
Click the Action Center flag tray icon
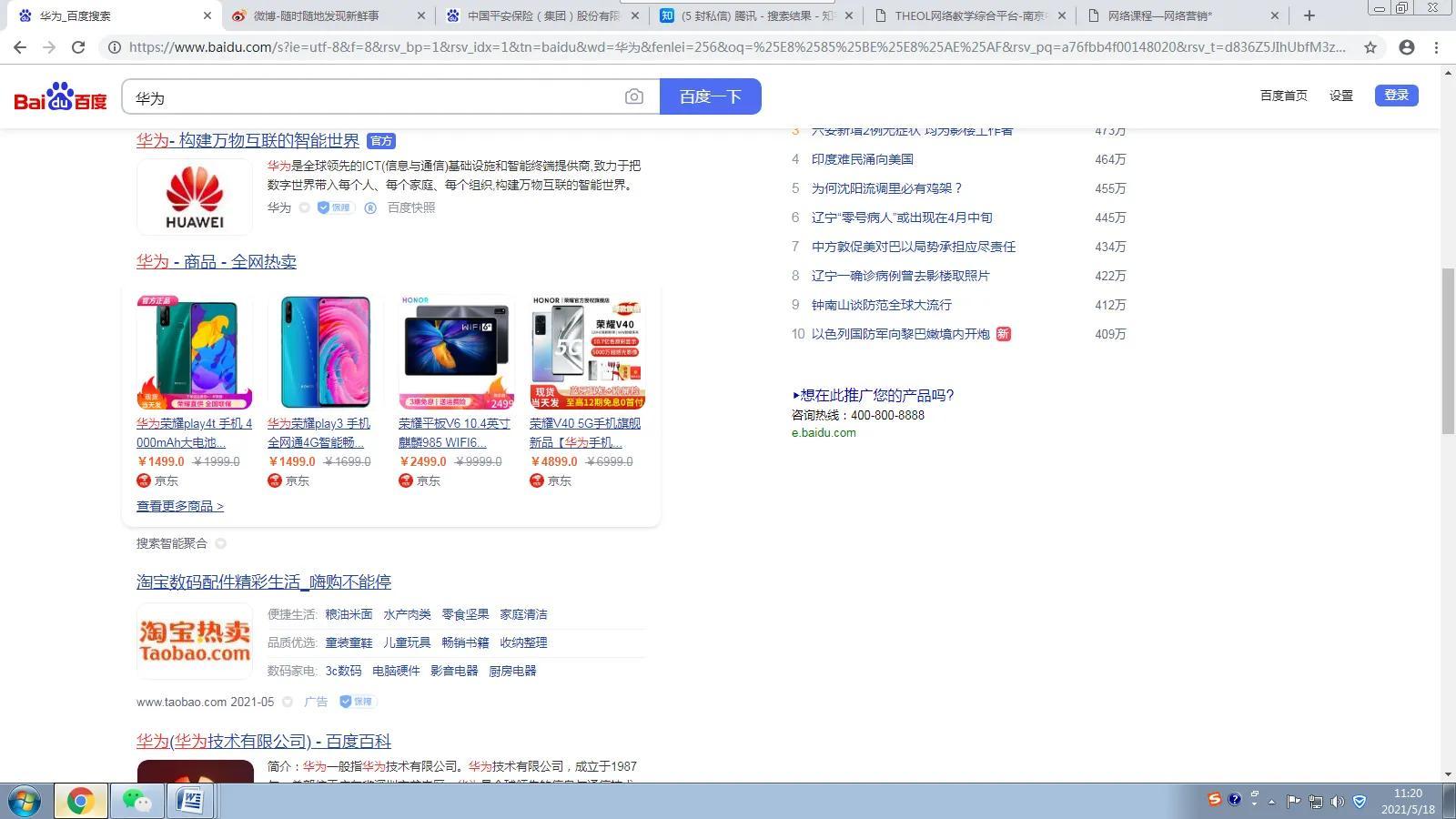1293,801
